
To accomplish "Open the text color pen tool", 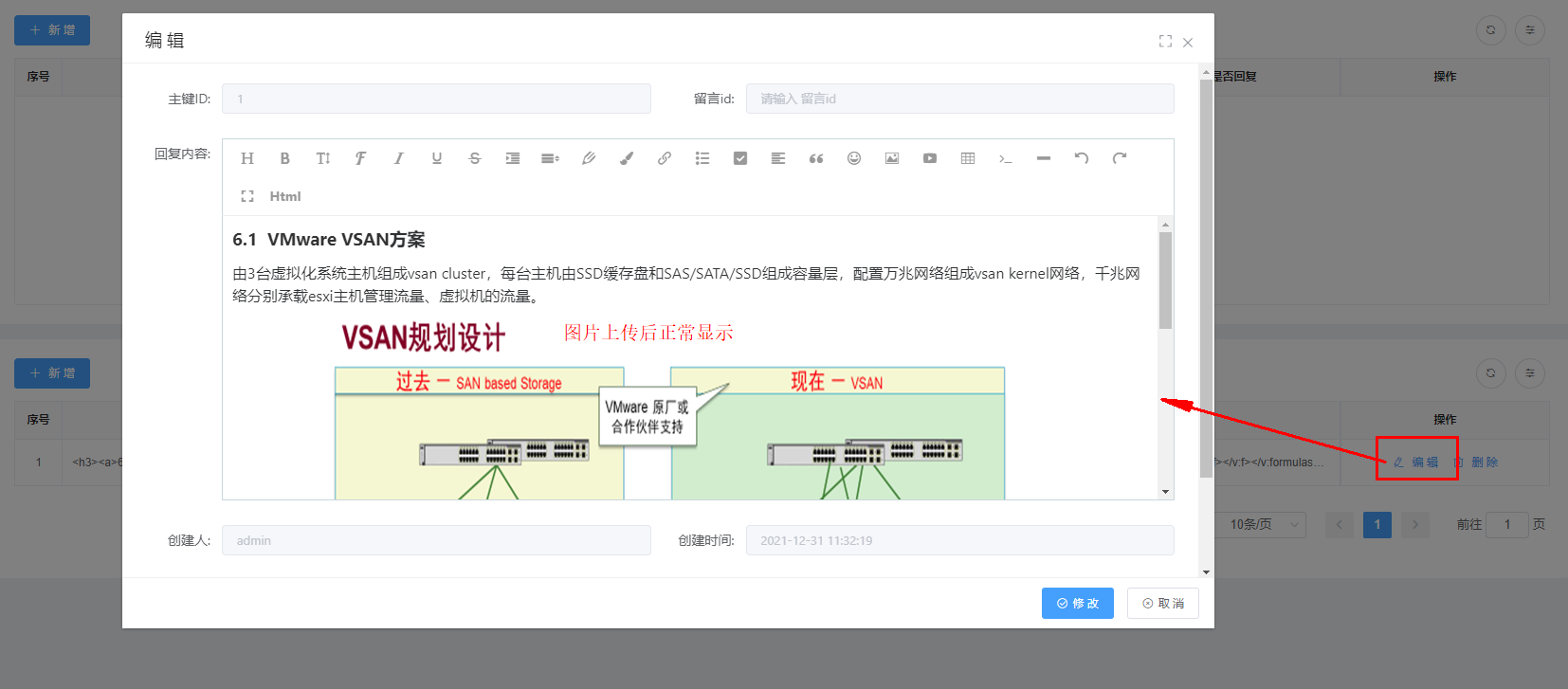I will 589,158.
